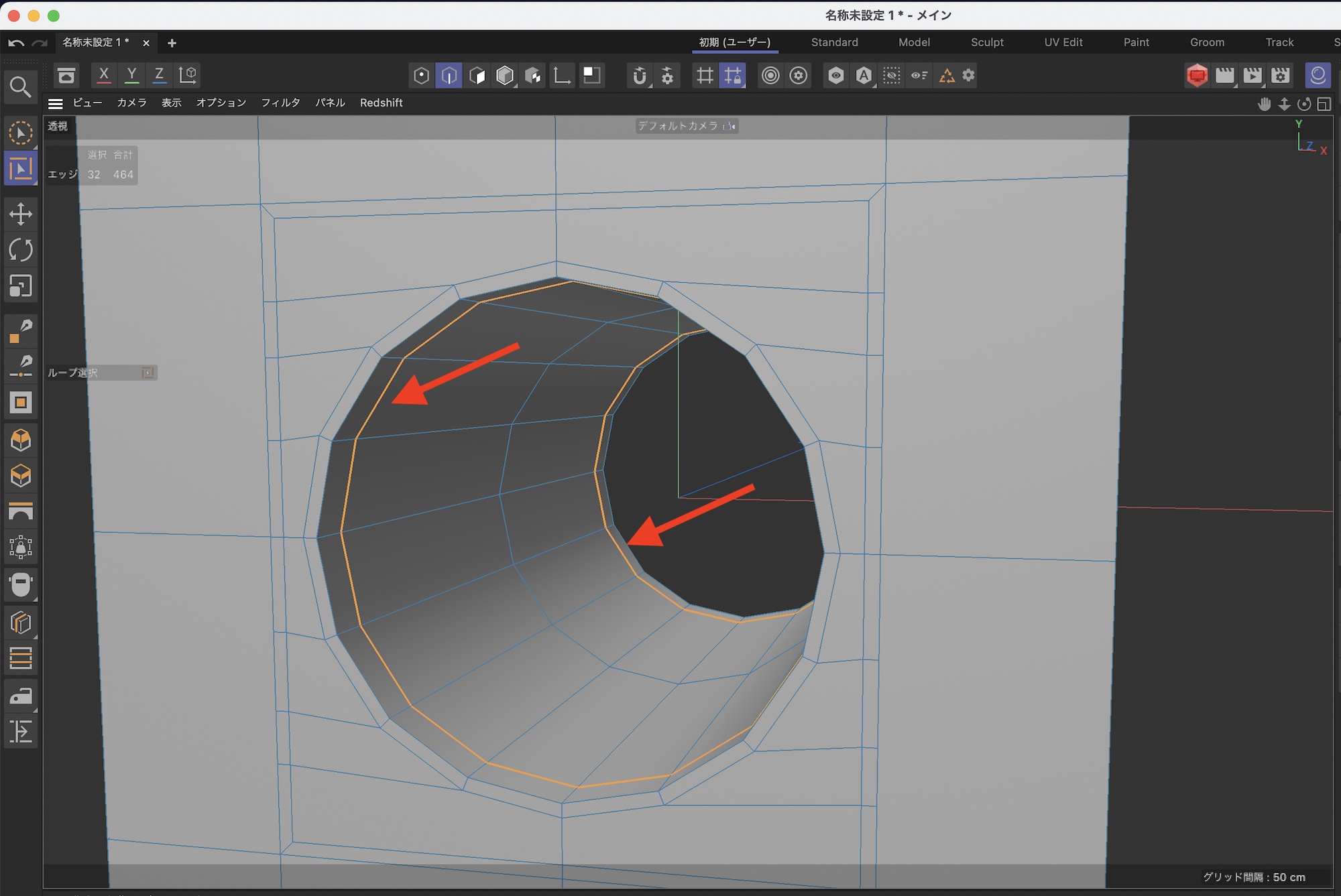1341x896 pixels.
Task: Add a new document tab
Action: 172,43
